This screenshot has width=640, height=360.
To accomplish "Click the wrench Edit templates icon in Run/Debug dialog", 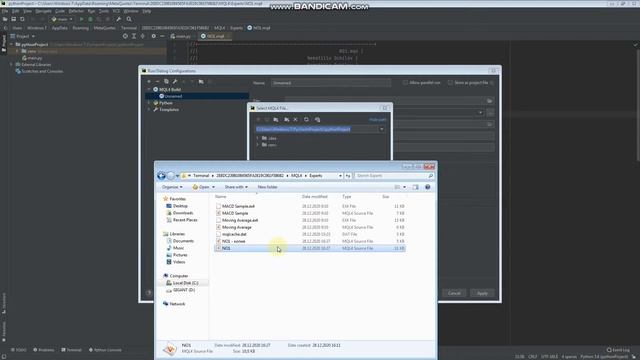I will 175,82.
